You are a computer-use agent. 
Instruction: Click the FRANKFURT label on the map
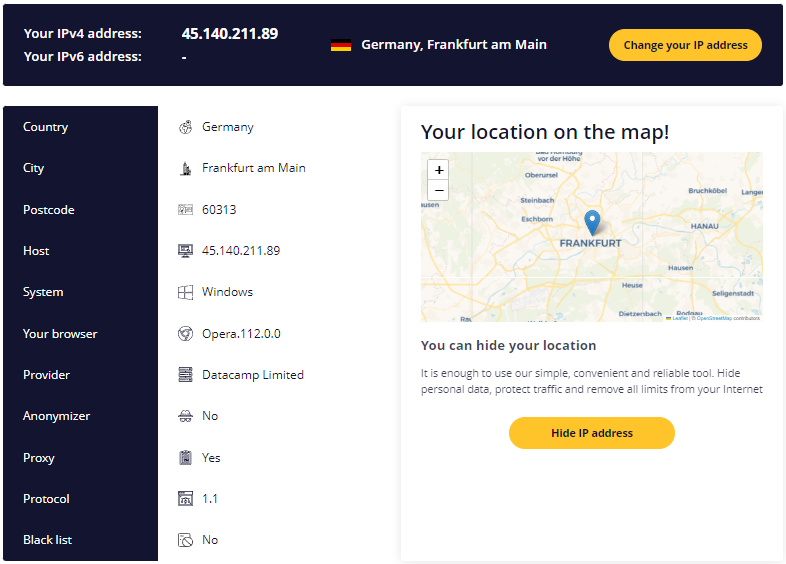pos(591,243)
